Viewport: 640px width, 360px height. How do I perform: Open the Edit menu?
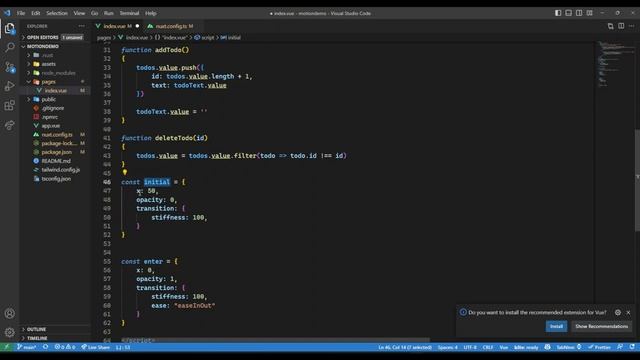pyautogui.click(x=36, y=13)
